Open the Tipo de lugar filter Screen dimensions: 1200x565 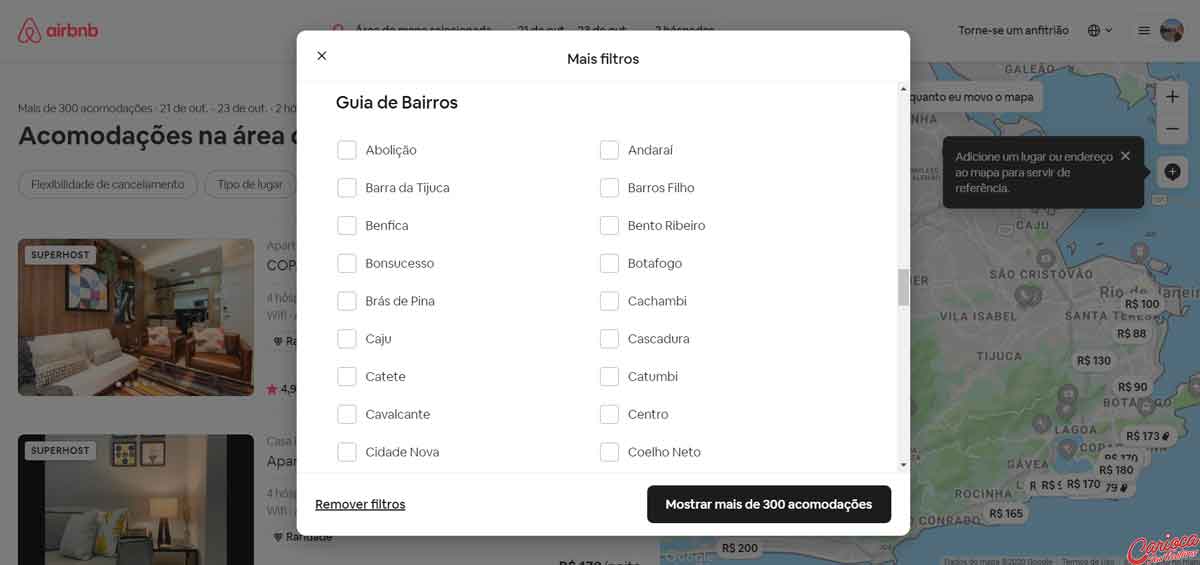250,184
